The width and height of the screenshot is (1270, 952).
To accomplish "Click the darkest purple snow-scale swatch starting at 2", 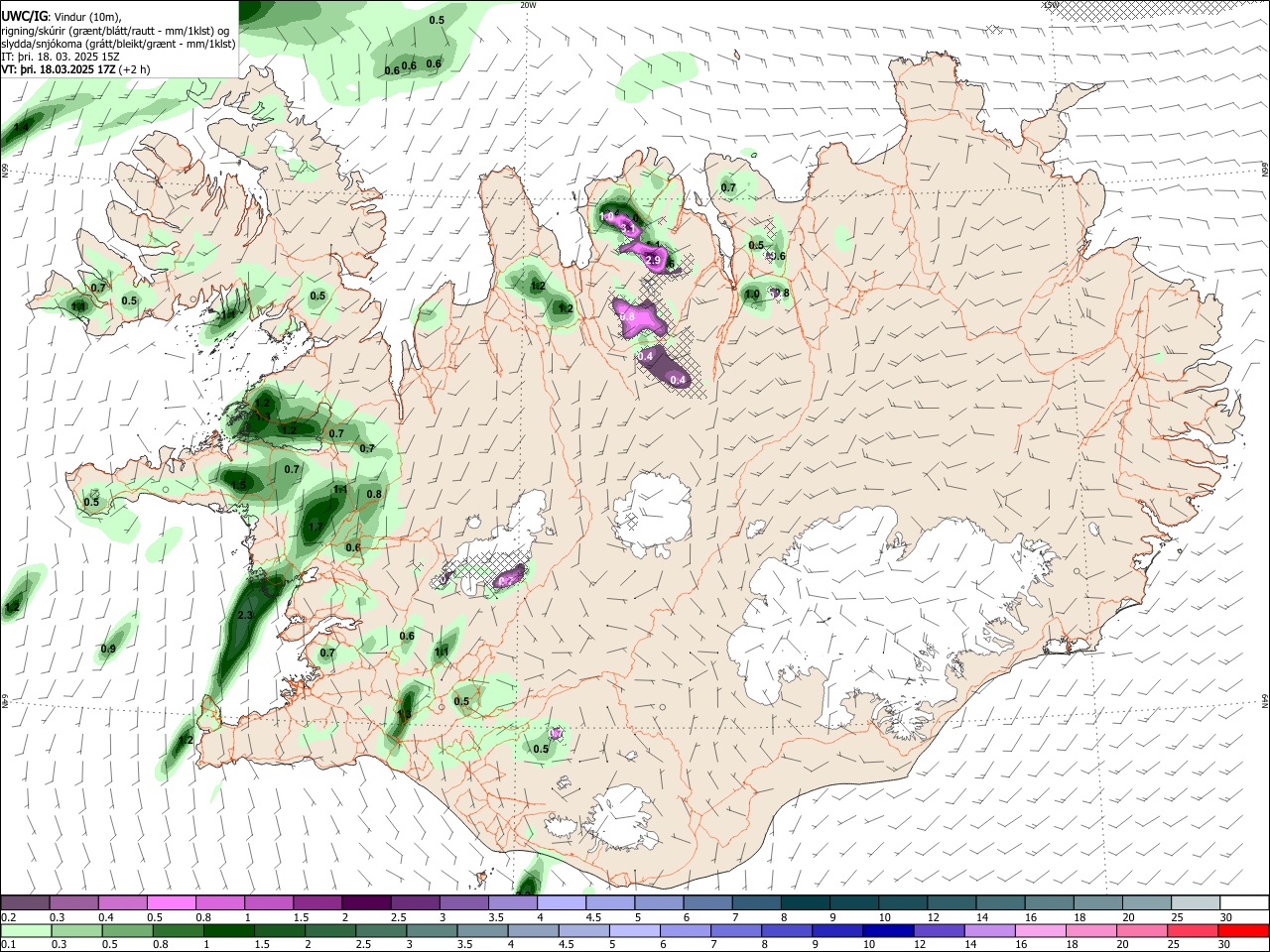I will (365, 903).
